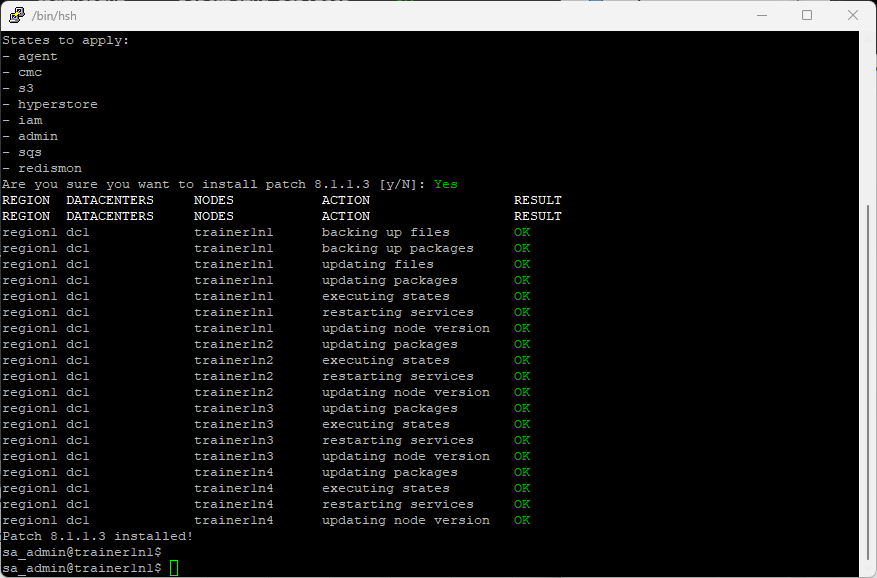Click OK for trainer1n2 restarting services
Viewport: 877px width, 578px height.
(522, 377)
